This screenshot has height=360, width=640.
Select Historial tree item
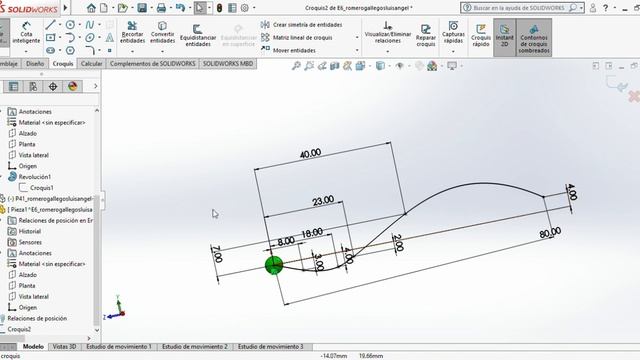[29, 231]
